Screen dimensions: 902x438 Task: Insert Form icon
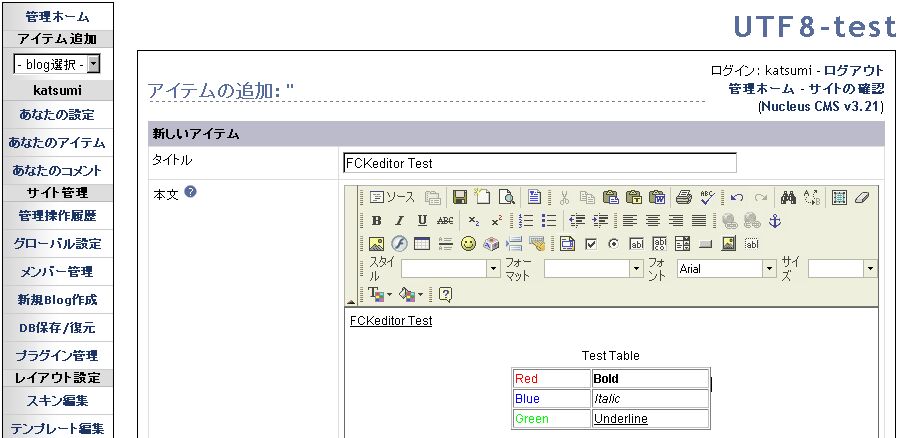click(x=567, y=244)
